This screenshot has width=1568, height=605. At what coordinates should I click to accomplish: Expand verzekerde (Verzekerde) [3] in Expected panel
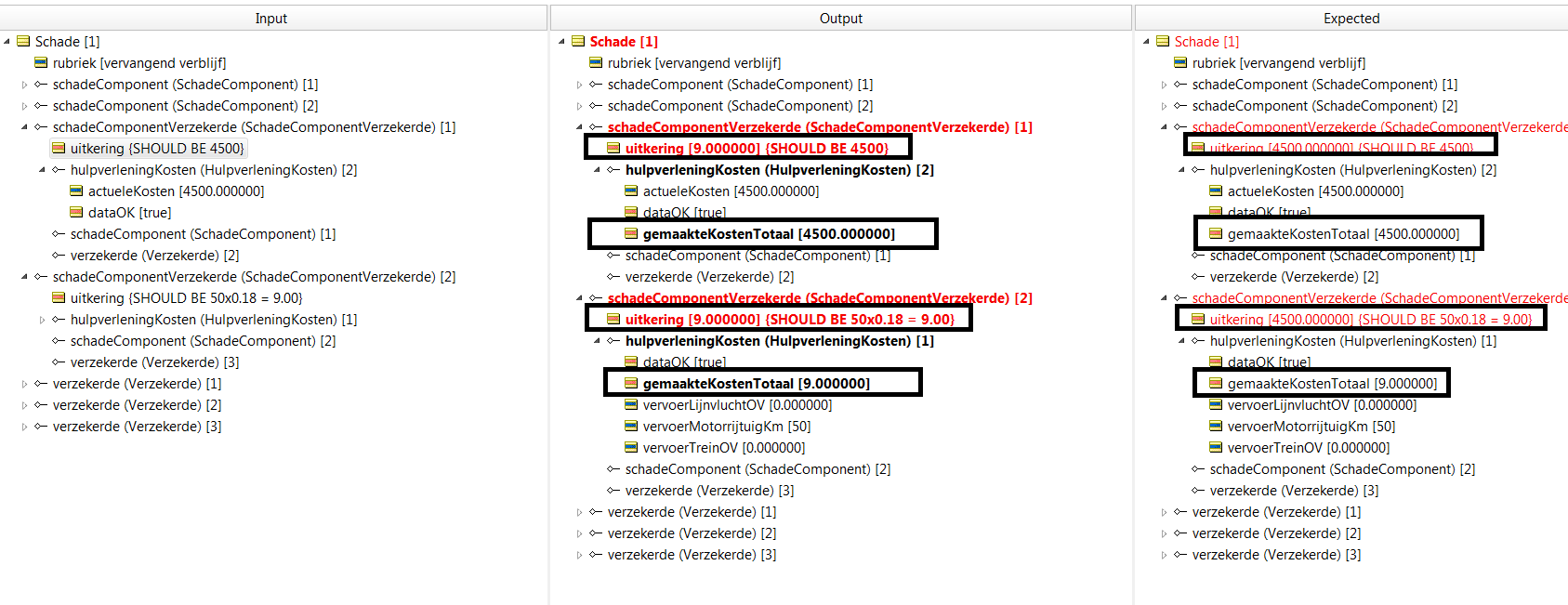pos(1164,555)
